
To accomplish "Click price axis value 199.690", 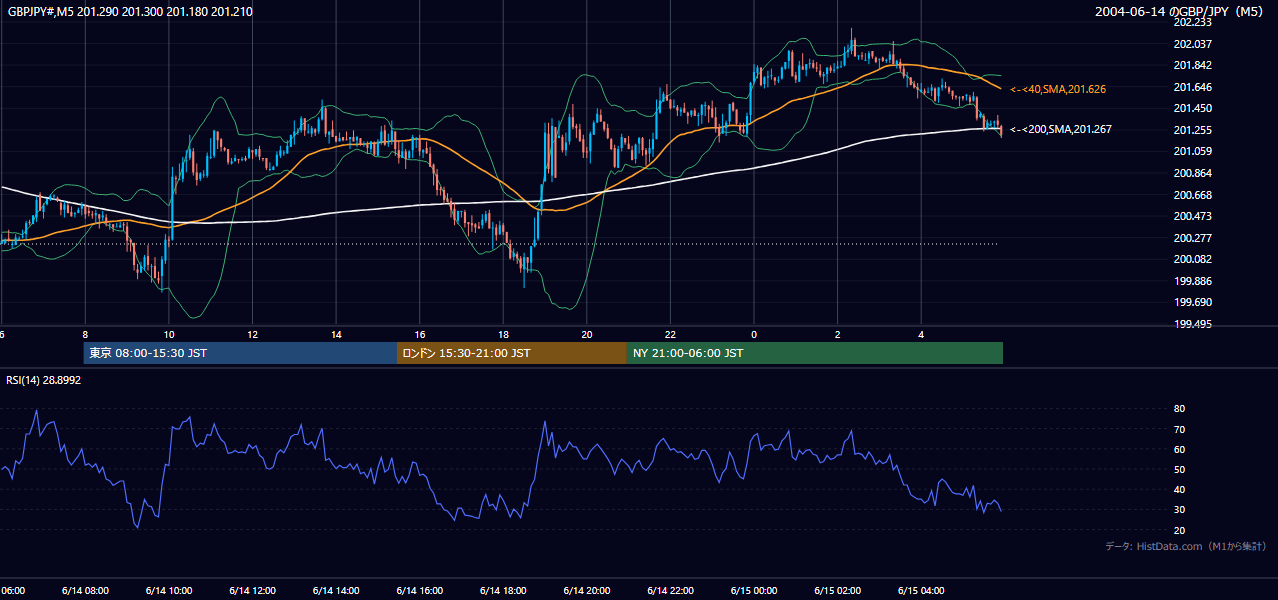I will [x=1192, y=302].
